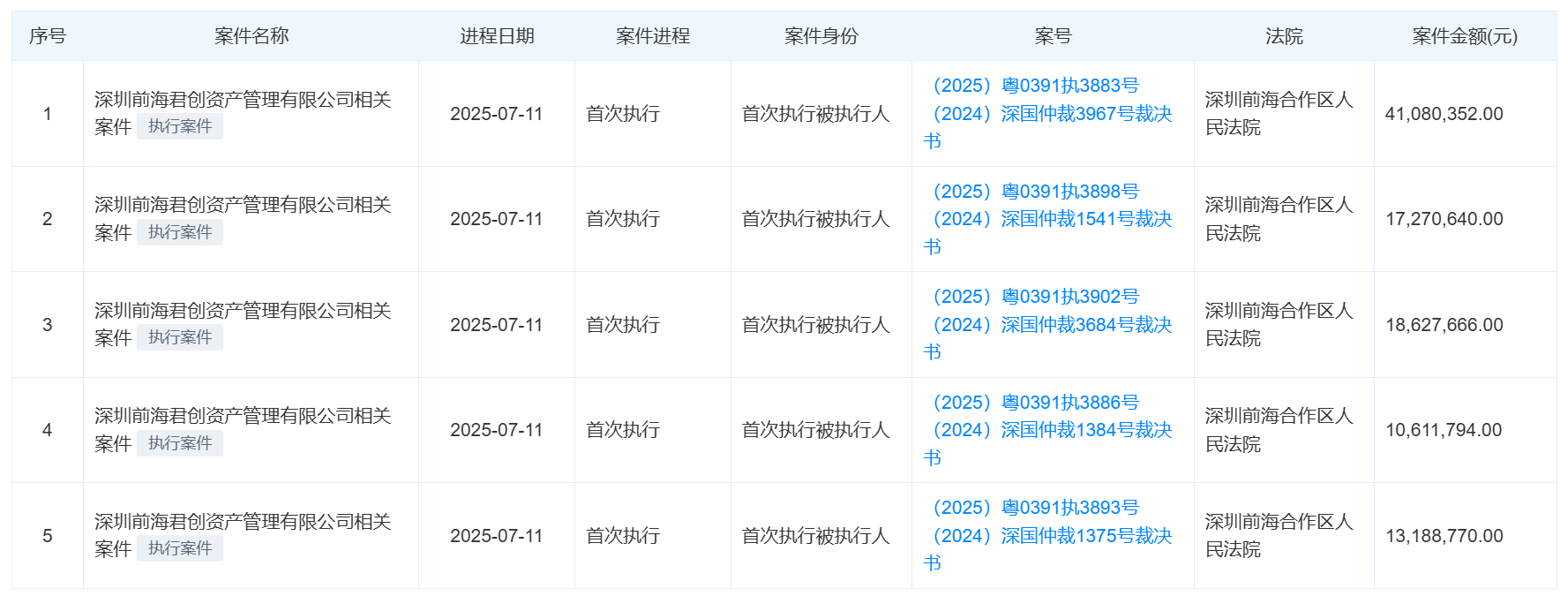The width and height of the screenshot is (1568, 596).
Task: Click the 法院 column header
Action: tap(1284, 36)
